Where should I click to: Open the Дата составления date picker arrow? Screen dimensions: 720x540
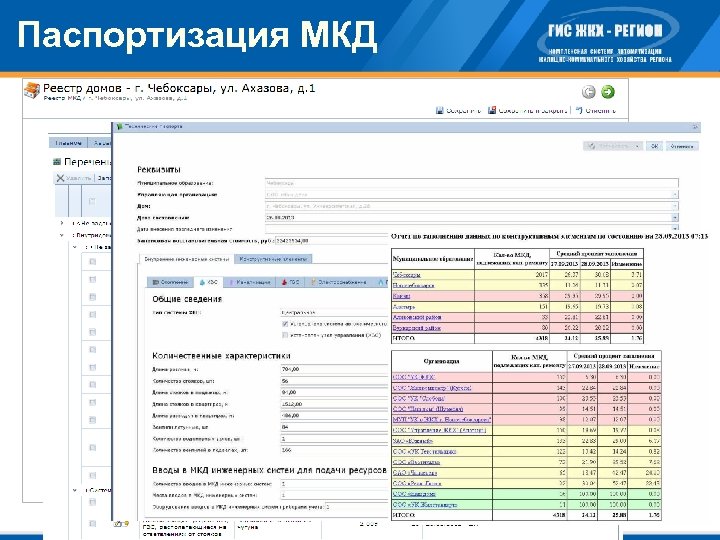pos(675,218)
